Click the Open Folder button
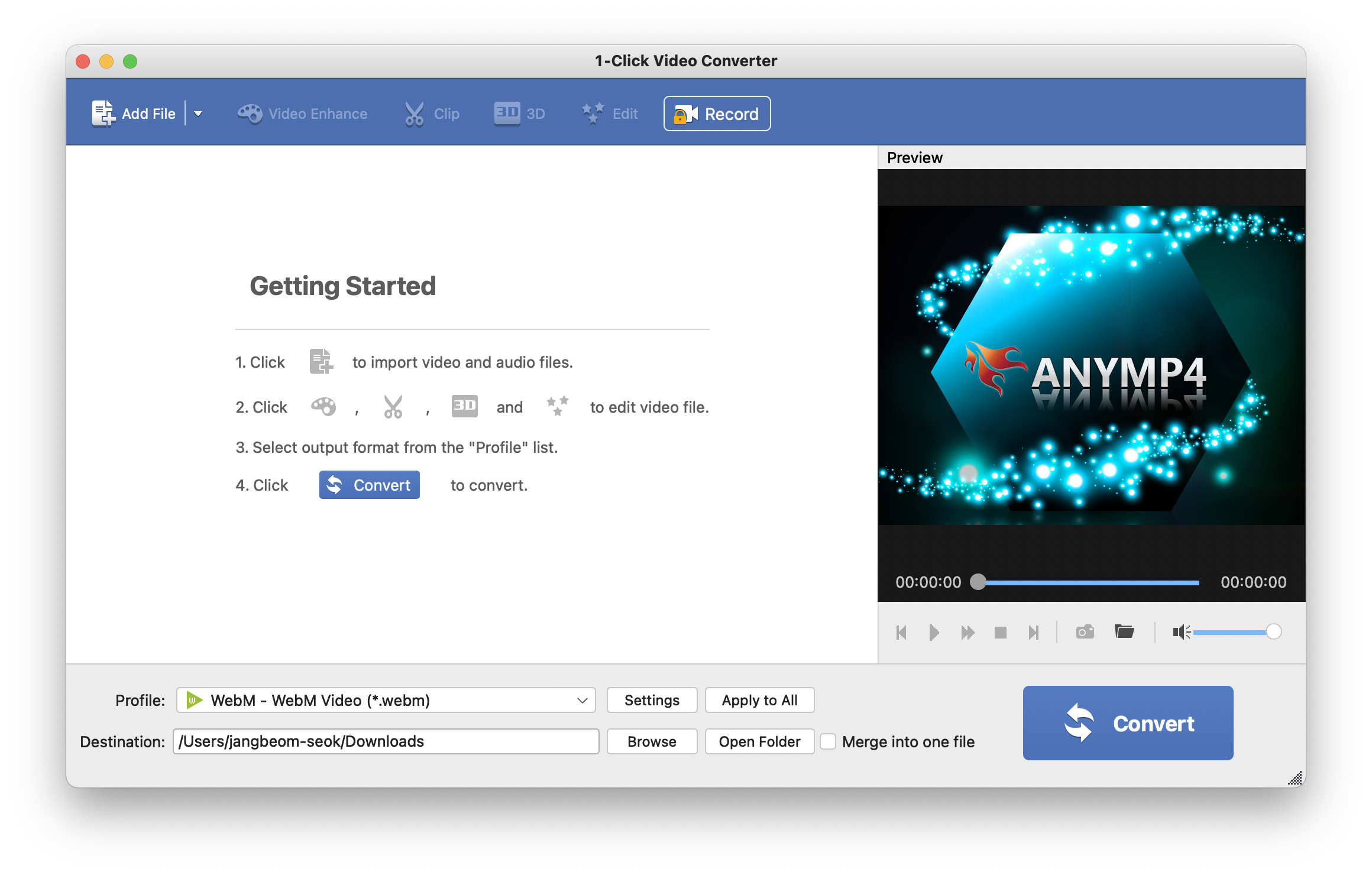This screenshot has width=1372, height=875. (x=759, y=741)
